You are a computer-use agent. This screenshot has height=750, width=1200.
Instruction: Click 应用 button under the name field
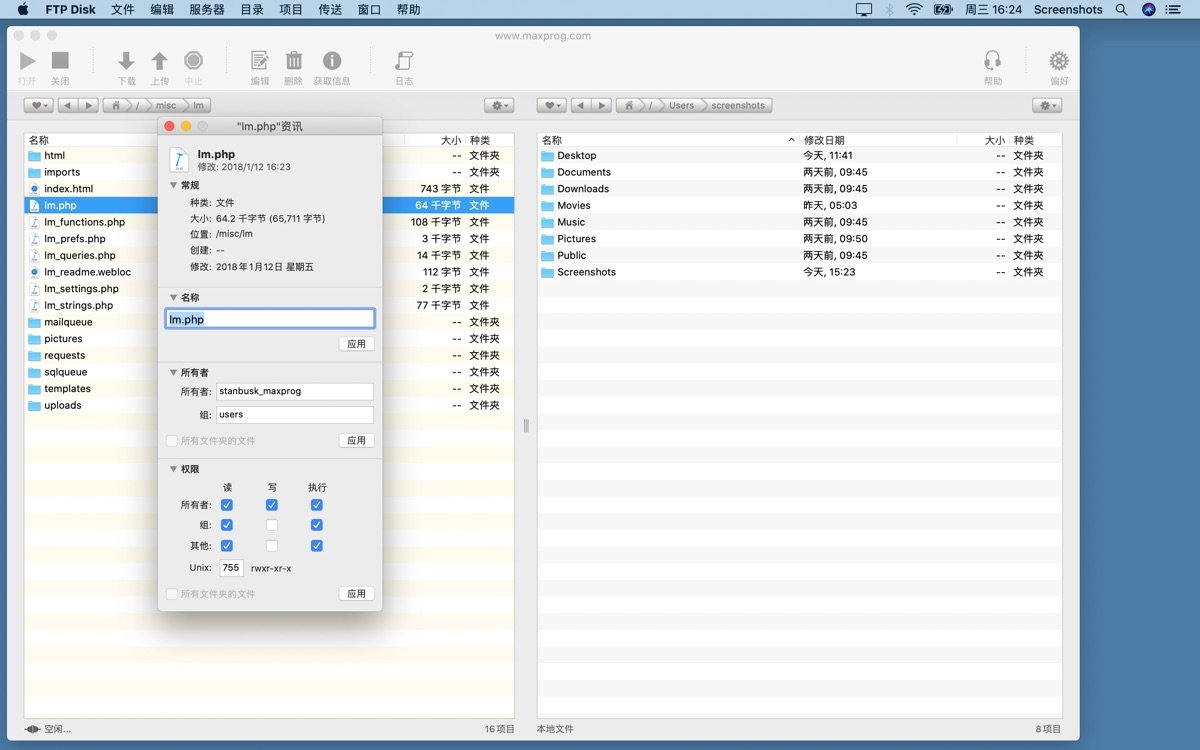pos(356,344)
